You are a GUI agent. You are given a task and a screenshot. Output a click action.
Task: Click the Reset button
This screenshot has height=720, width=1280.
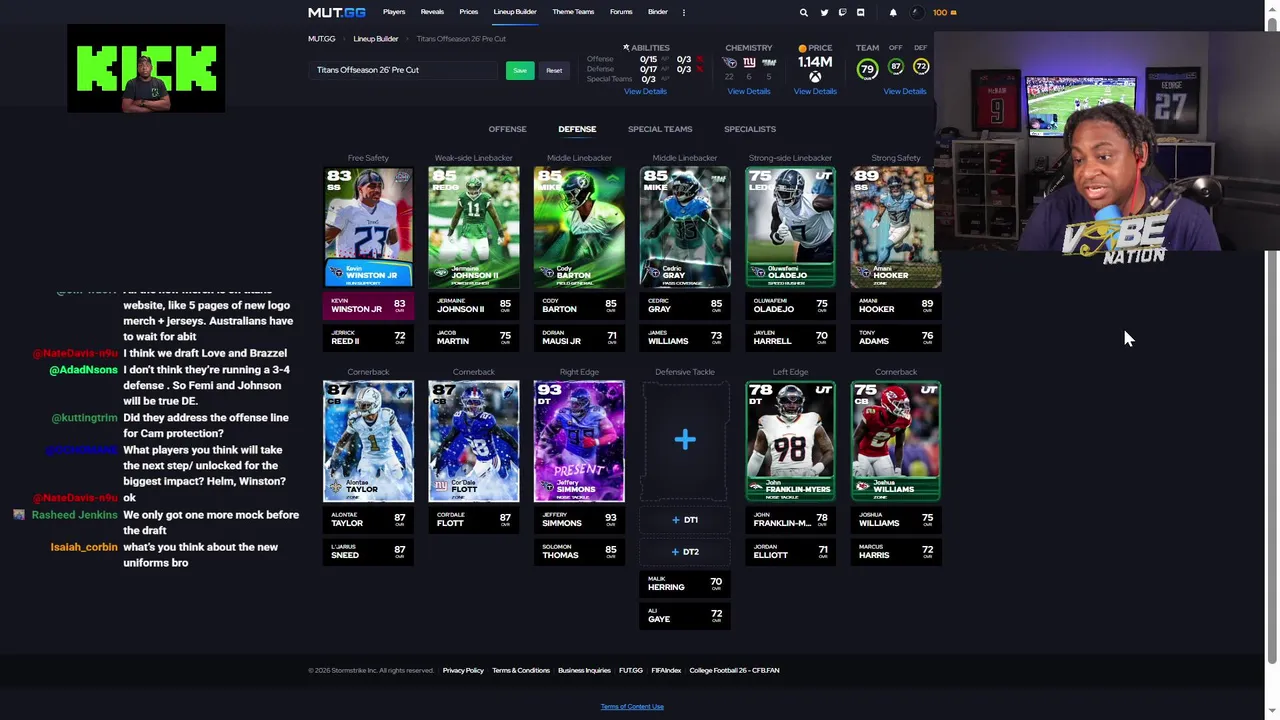click(554, 70)
